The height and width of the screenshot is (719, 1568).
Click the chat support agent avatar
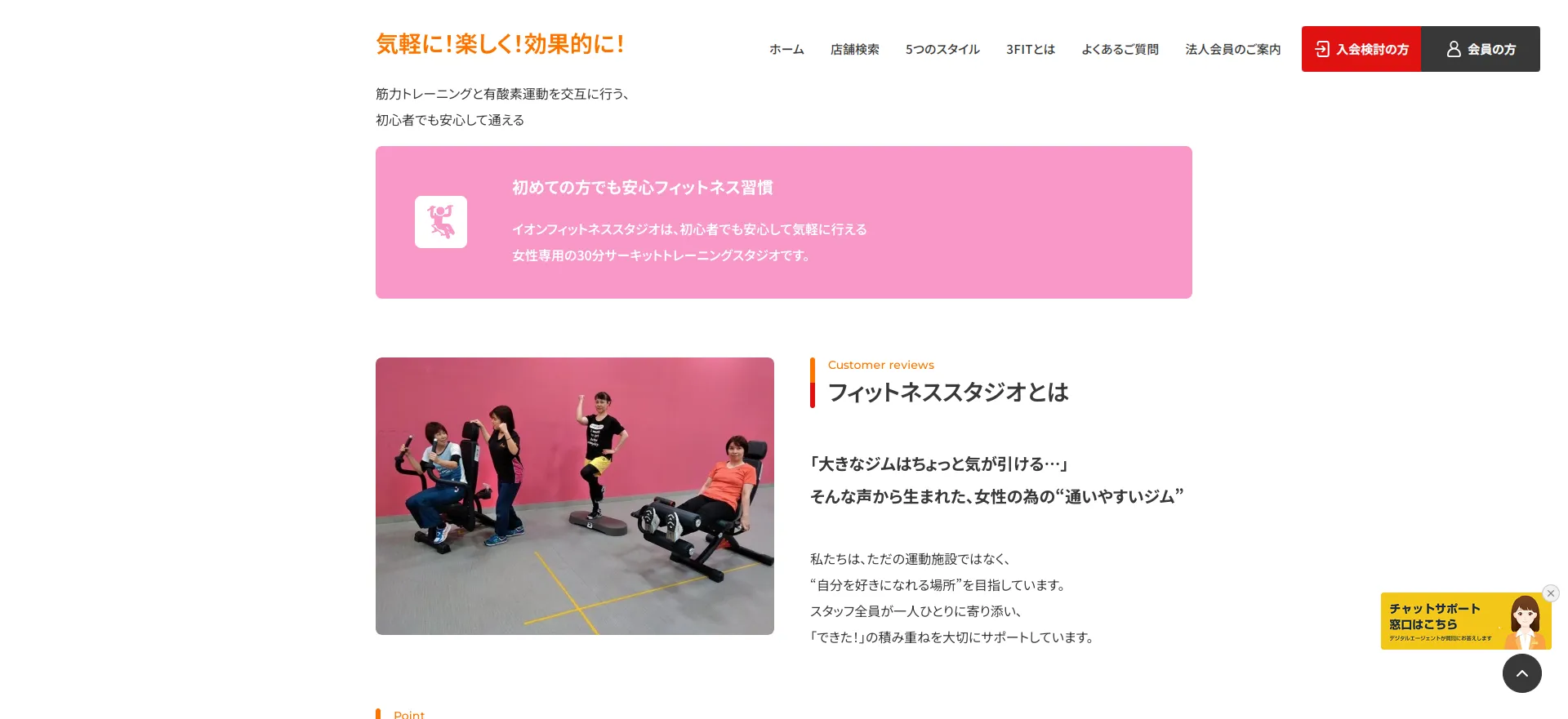click(1524, 621)
